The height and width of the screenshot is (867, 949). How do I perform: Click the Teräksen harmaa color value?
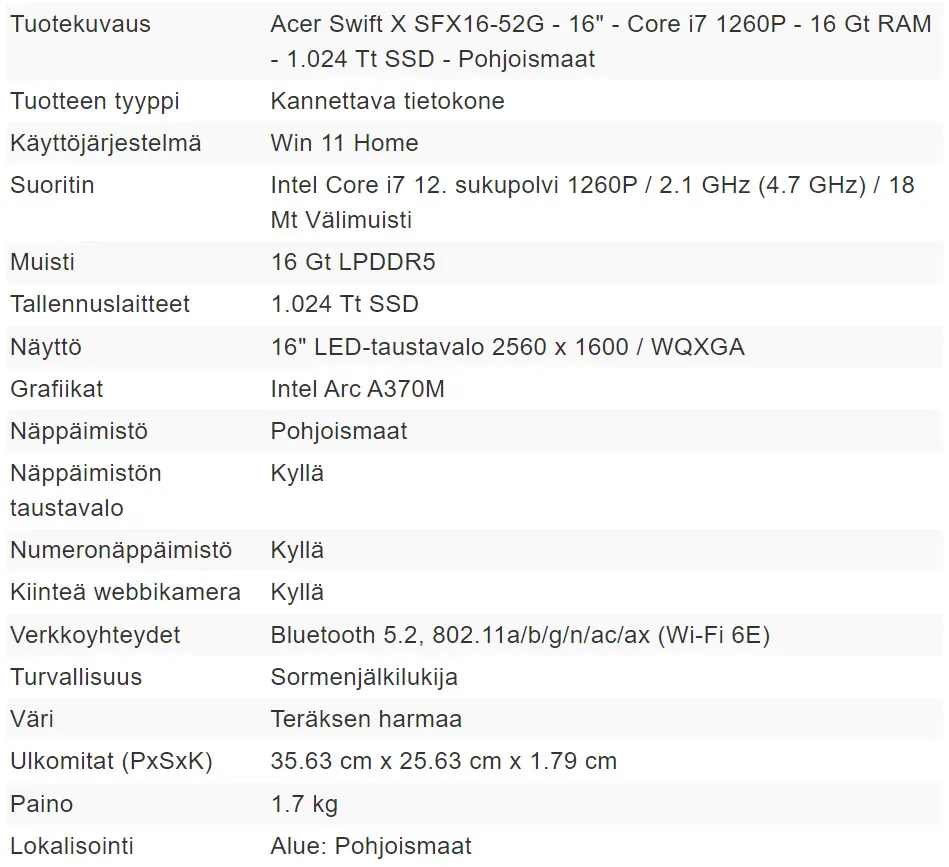[x=366, y=719]
